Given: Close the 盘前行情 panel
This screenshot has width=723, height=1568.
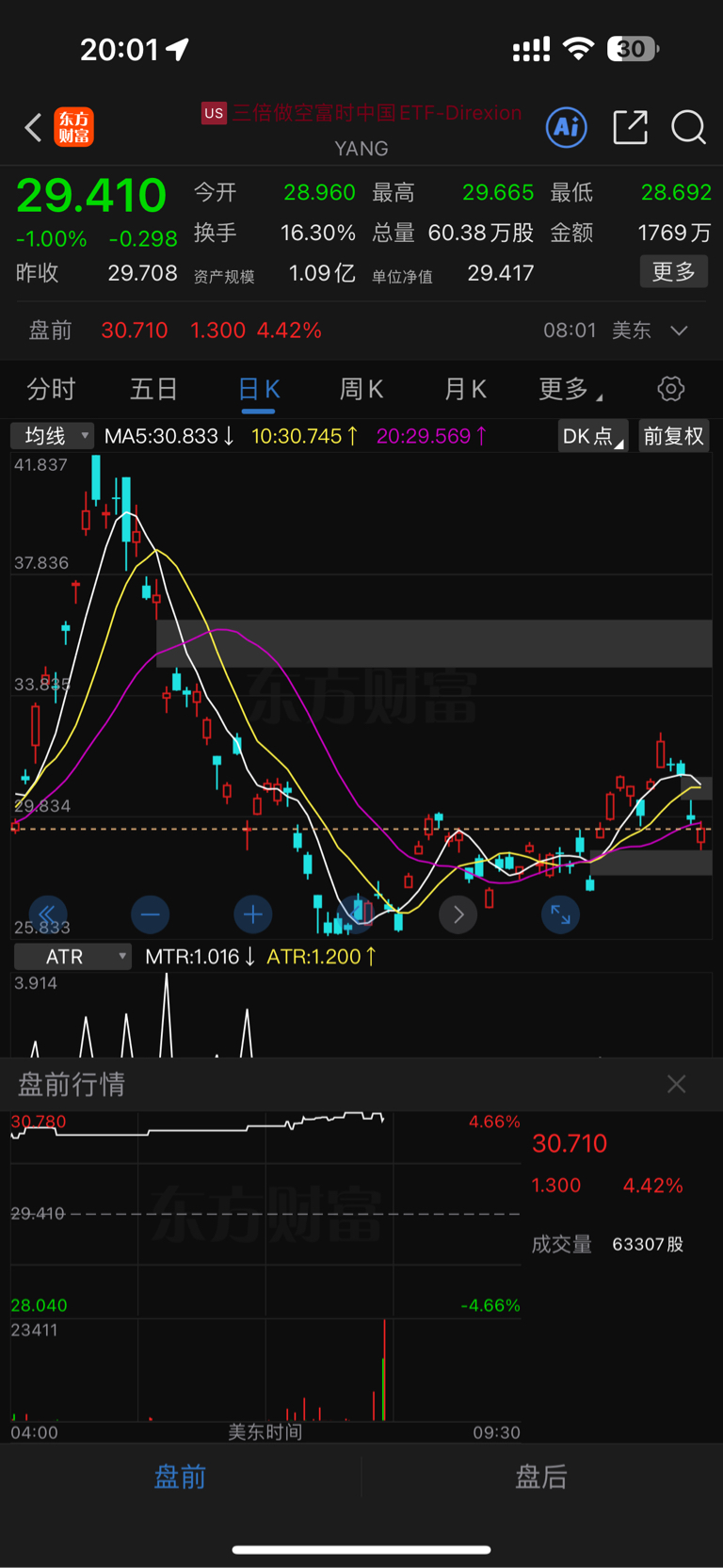Looking at the screenshot, I should [676, 1084].
